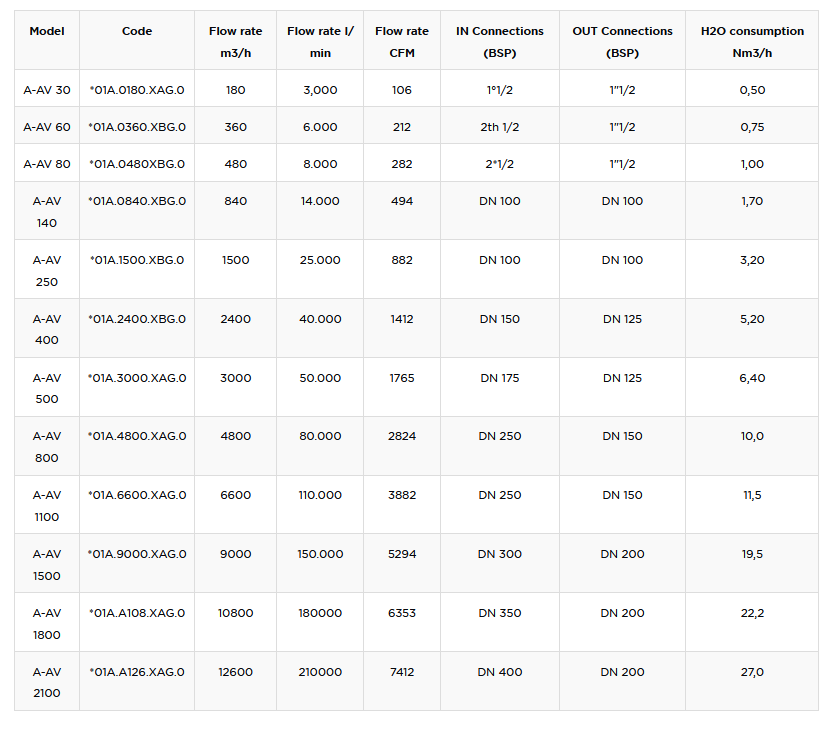The height and width of the screenshot is (738, 835).
Task: Click the A-AV 80 model cell
Action: tap(47, 164)
